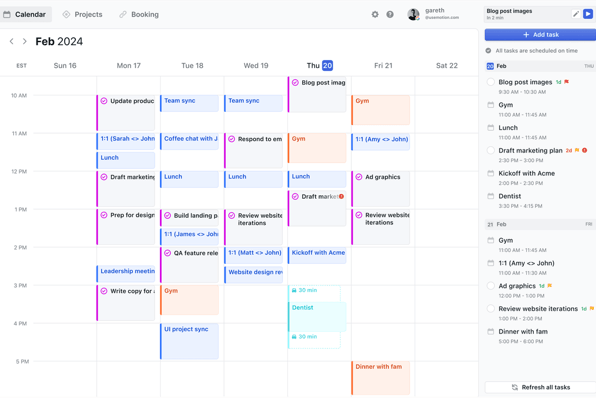The image size is (596, 398).
Task: Mark Blog post images complete in task list
Action: coord(491,82)
